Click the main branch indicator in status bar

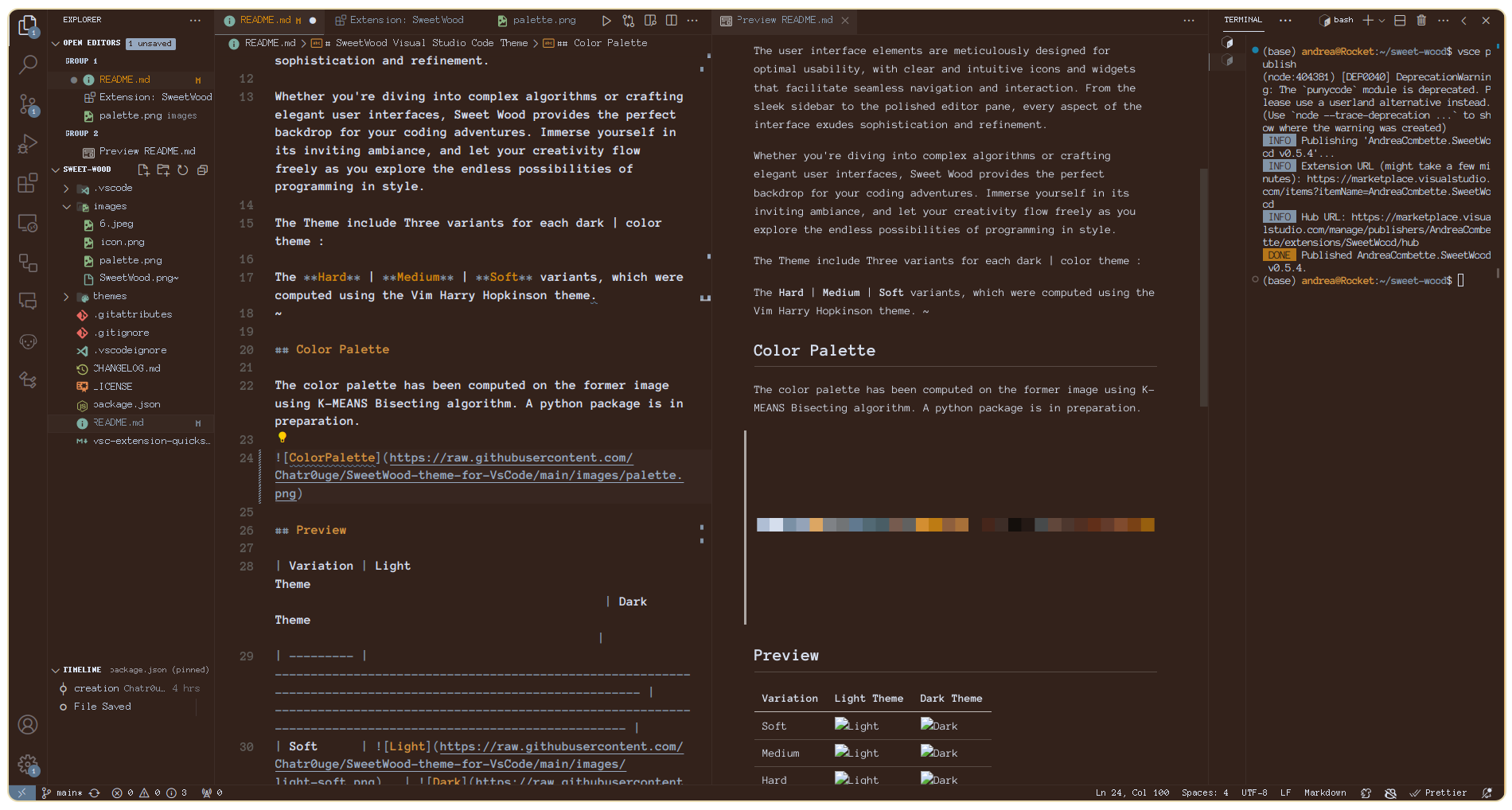tap(63, 793)
